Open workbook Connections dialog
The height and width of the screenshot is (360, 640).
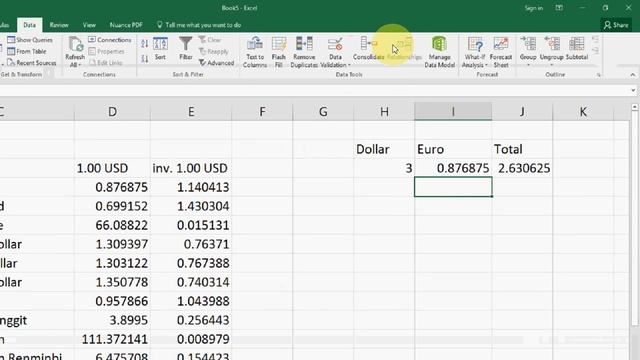tap(110, 40)
